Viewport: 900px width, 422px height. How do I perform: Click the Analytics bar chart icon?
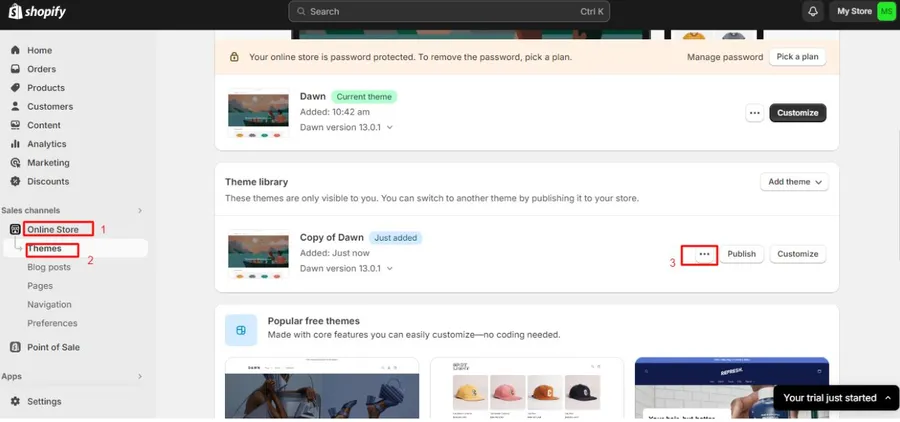click(15, 144)
